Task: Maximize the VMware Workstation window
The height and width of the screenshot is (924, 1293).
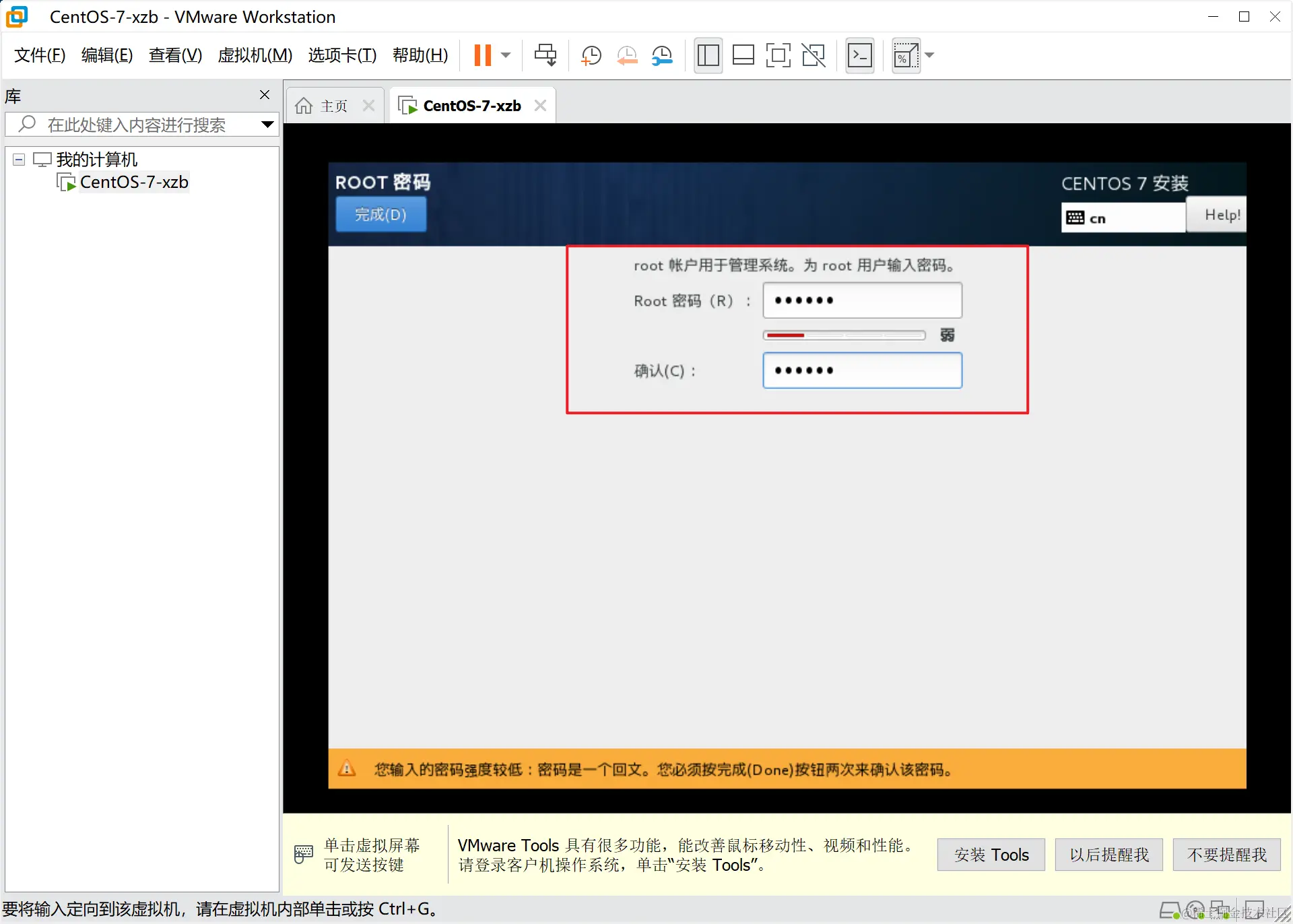Action: pos(1245,17)
